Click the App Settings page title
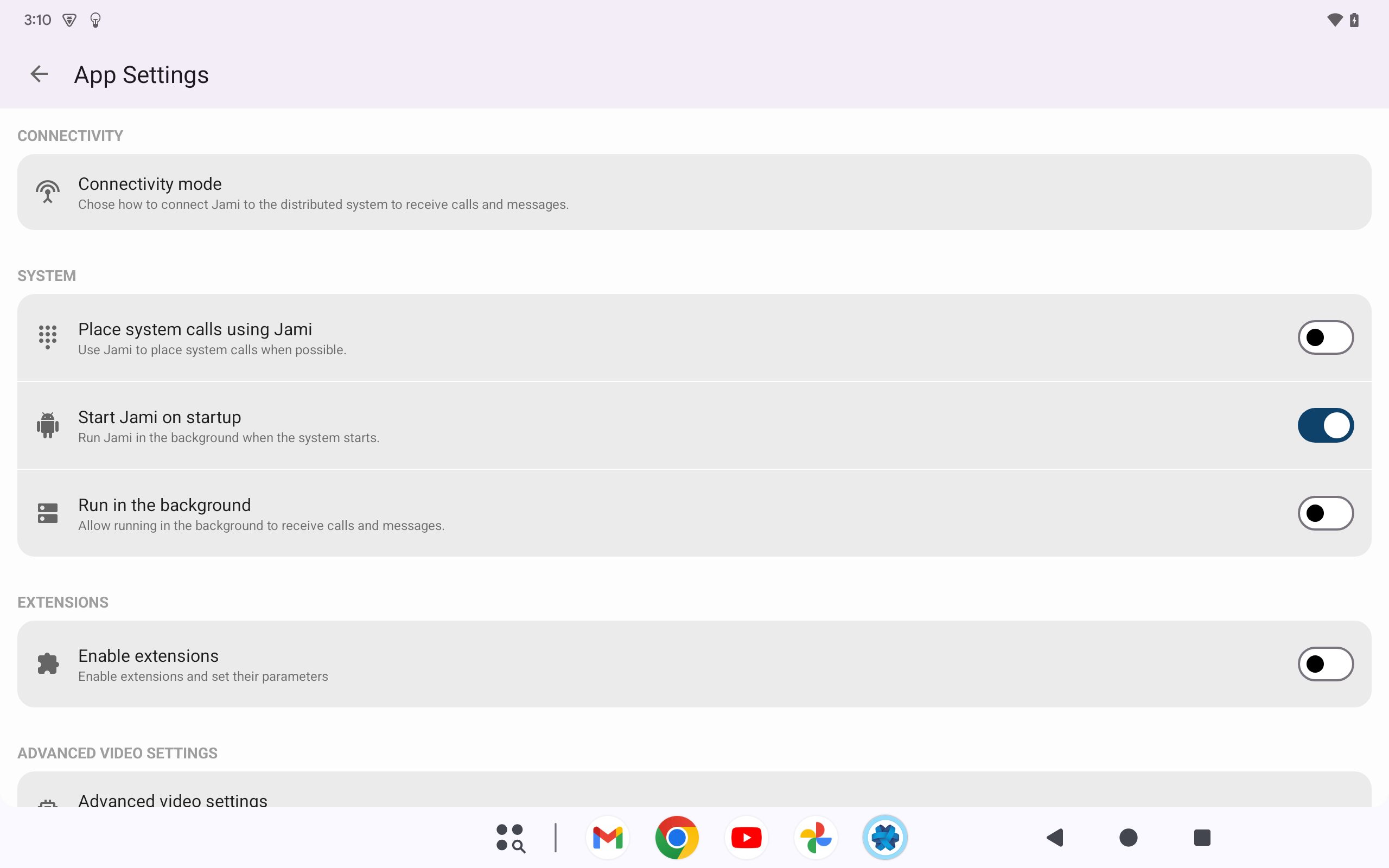 141,75
